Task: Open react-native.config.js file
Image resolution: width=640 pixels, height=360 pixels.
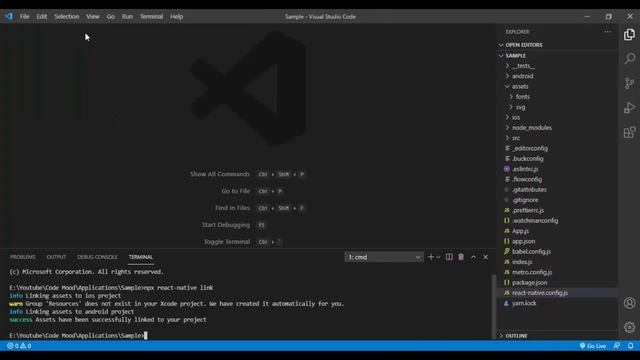Action: (558, 293)
